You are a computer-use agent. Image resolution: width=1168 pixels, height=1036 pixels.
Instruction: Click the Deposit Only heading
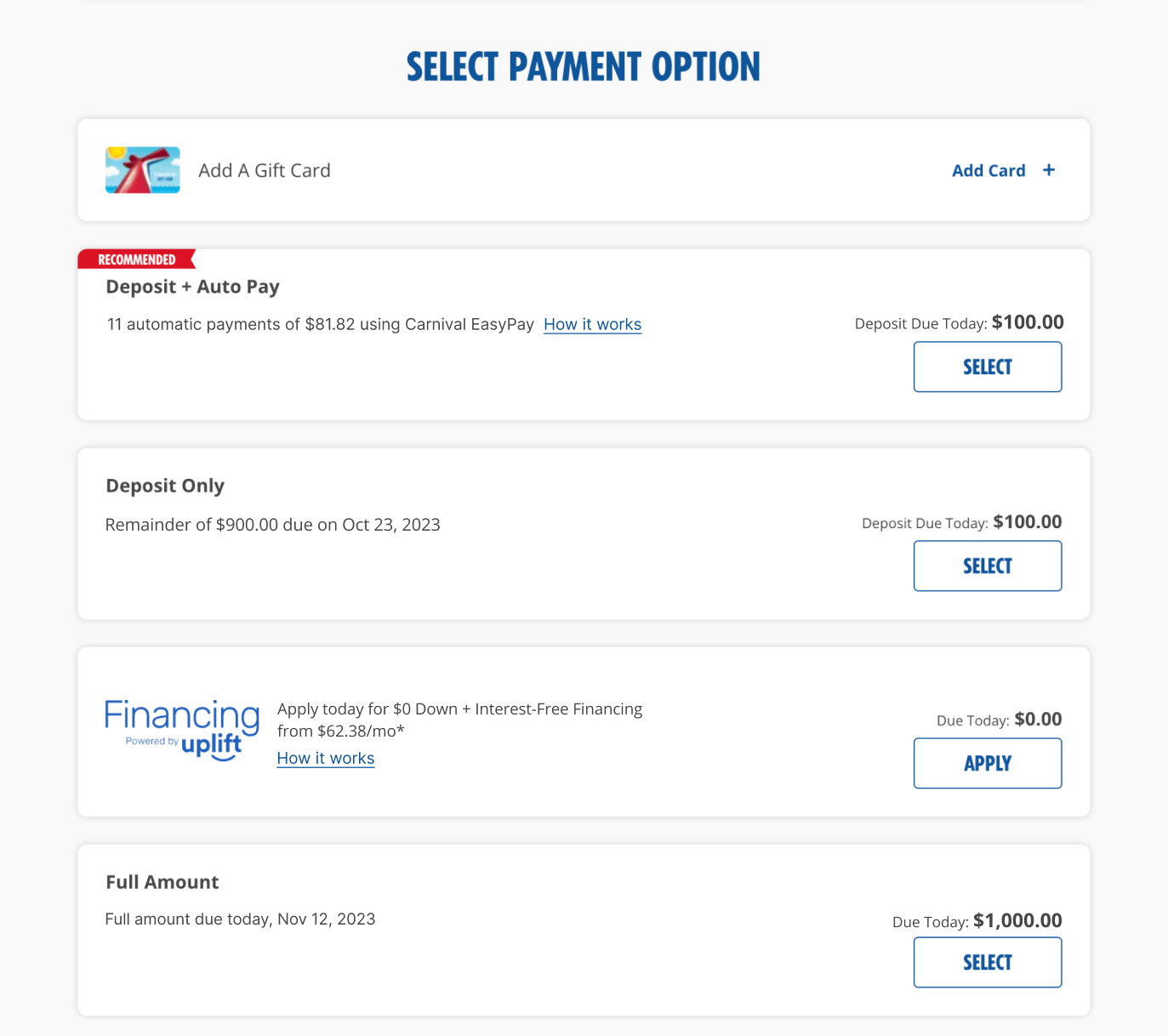pyautogui.click(x=165, y=486)
